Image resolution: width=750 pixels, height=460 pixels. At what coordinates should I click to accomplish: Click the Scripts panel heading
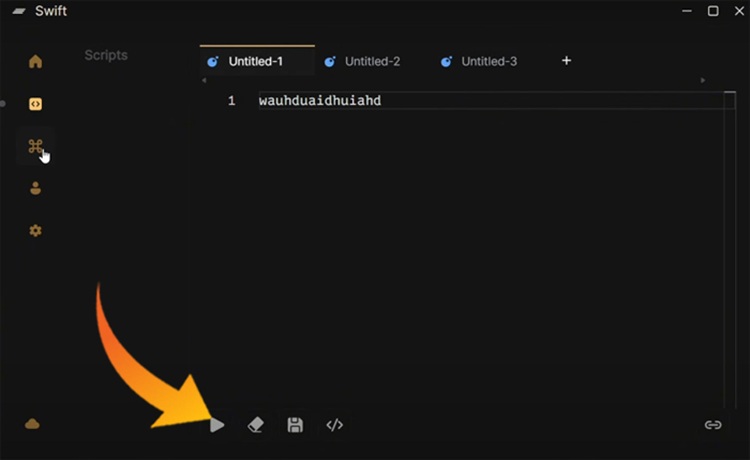tap(106, 55)
